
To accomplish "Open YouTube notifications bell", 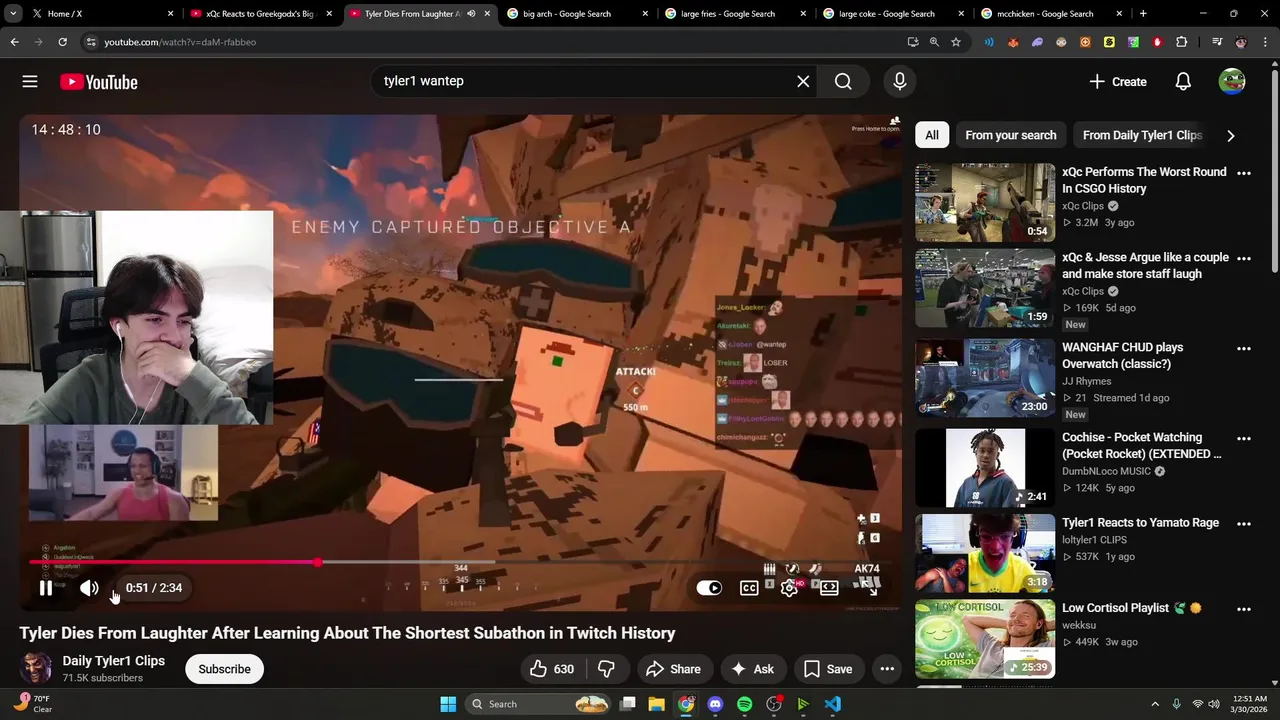I will [1183, 82].
